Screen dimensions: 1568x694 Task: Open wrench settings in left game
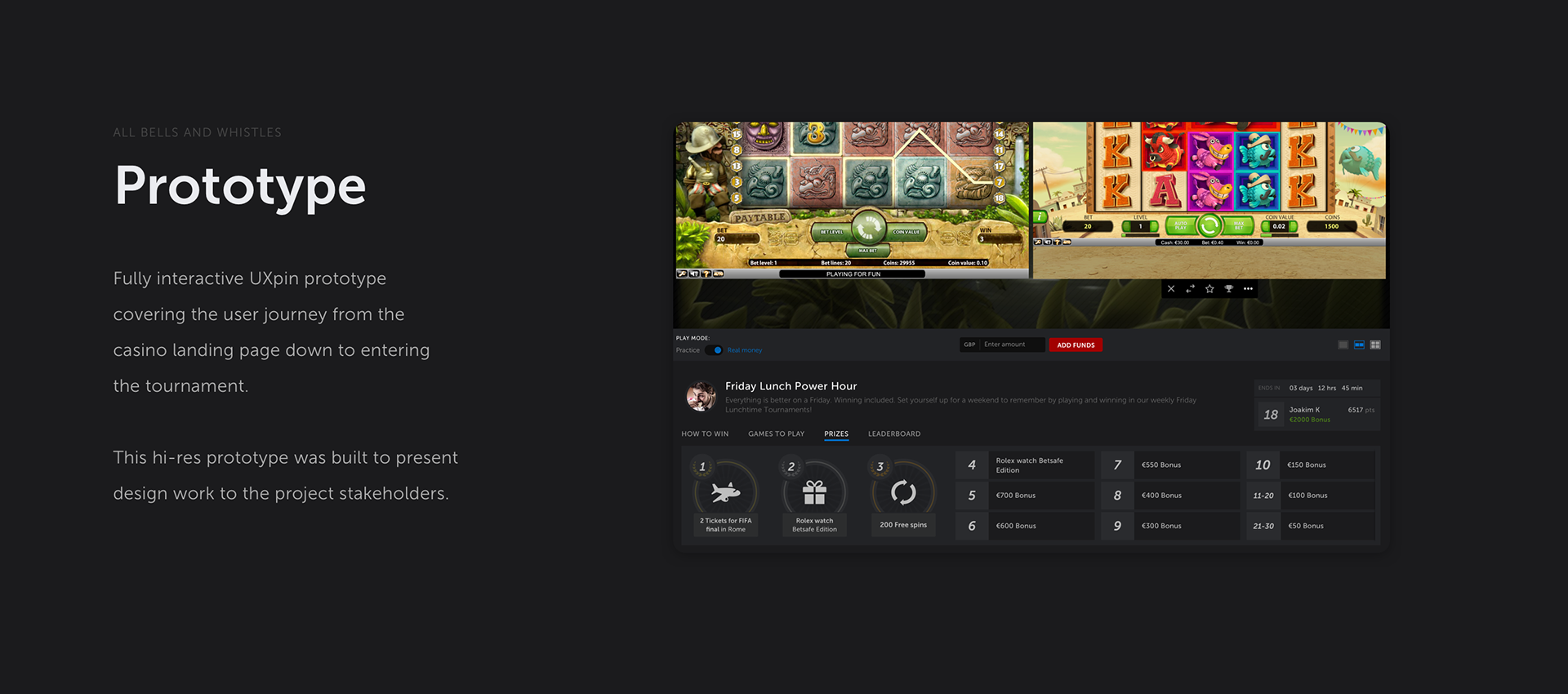click(682, 274)
